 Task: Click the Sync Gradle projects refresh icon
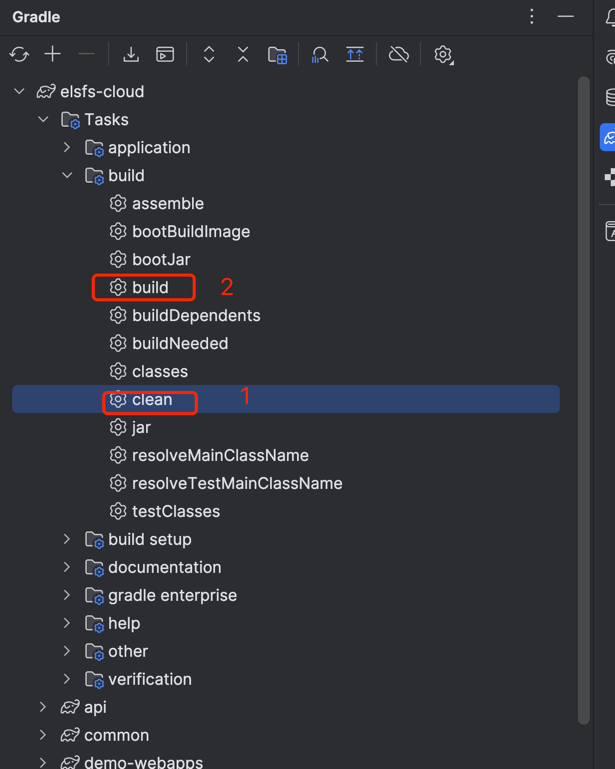[19, 55]
